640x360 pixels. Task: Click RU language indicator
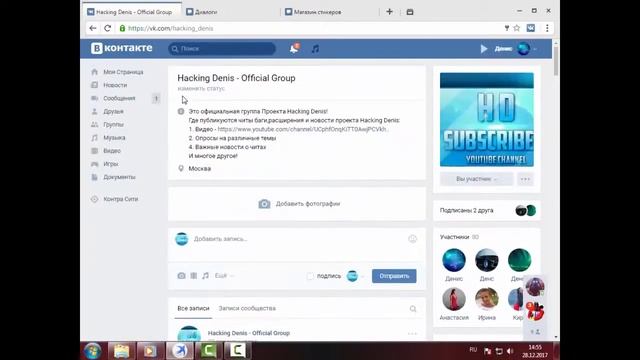click(473, 350)
